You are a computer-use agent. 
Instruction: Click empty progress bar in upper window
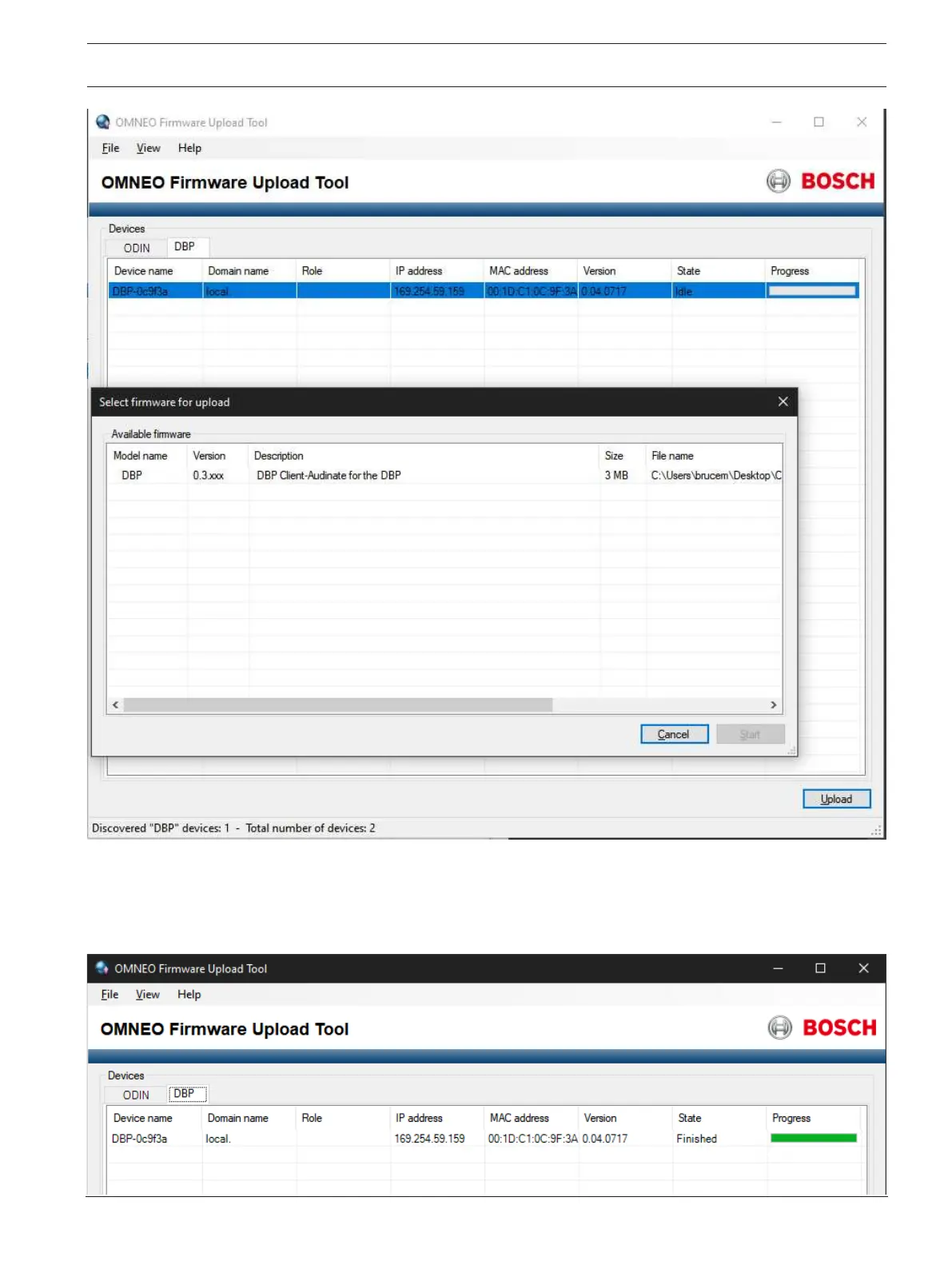point(812,291)
